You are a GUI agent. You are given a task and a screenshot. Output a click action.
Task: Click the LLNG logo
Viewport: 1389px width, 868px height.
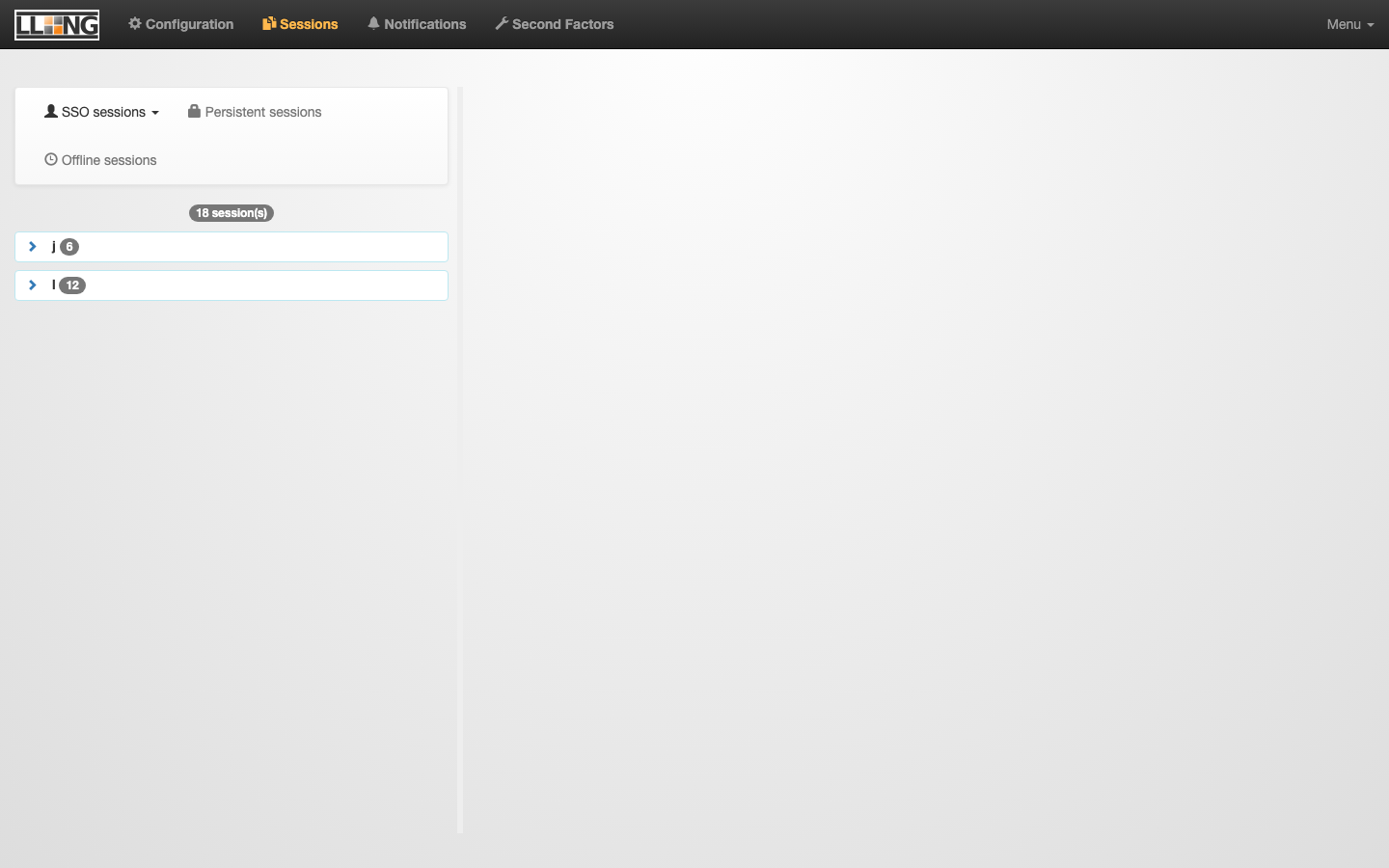pos(57,24)
